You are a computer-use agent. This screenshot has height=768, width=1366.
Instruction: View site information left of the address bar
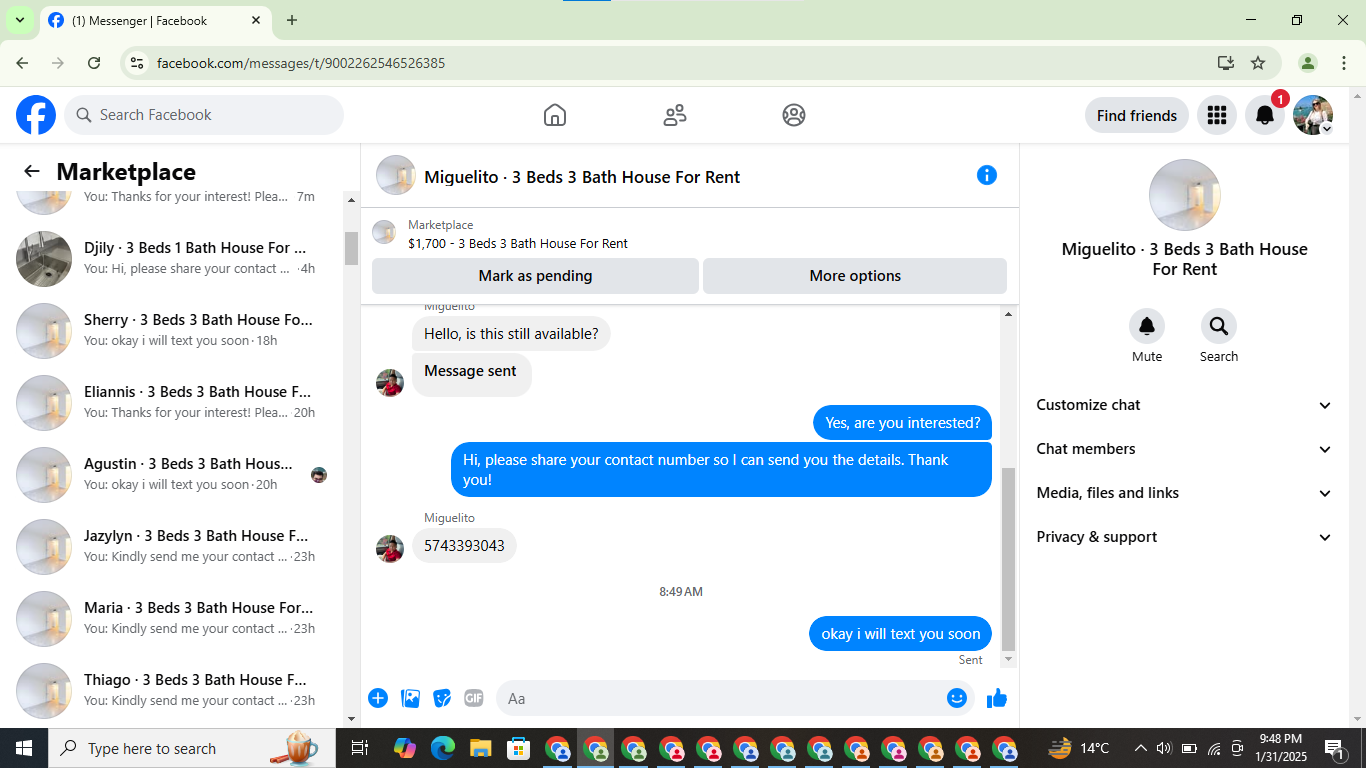[x=137, y=63]
